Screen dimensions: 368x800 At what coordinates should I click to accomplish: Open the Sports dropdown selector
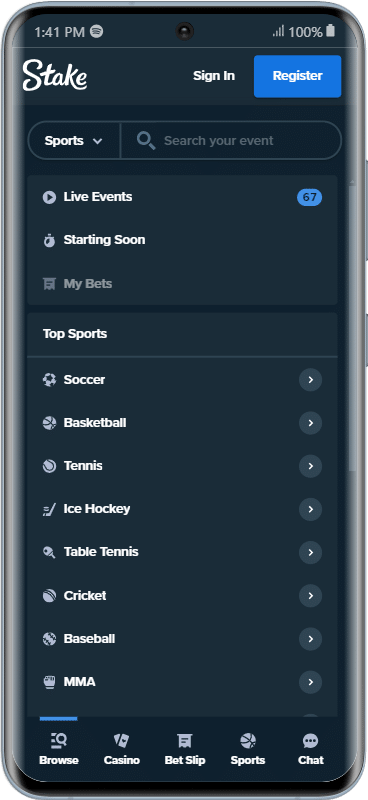74,140
